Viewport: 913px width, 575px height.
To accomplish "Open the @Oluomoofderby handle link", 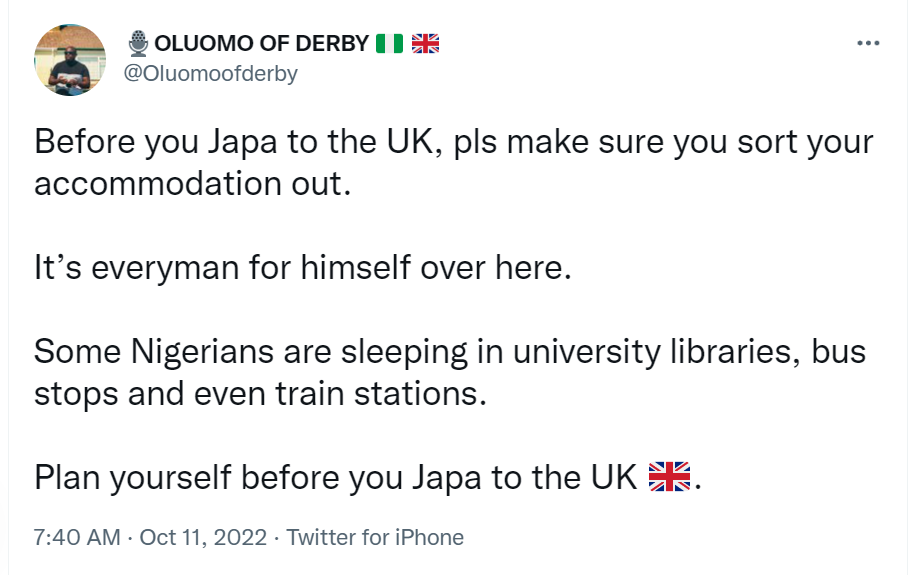I will tap(210, 74).
